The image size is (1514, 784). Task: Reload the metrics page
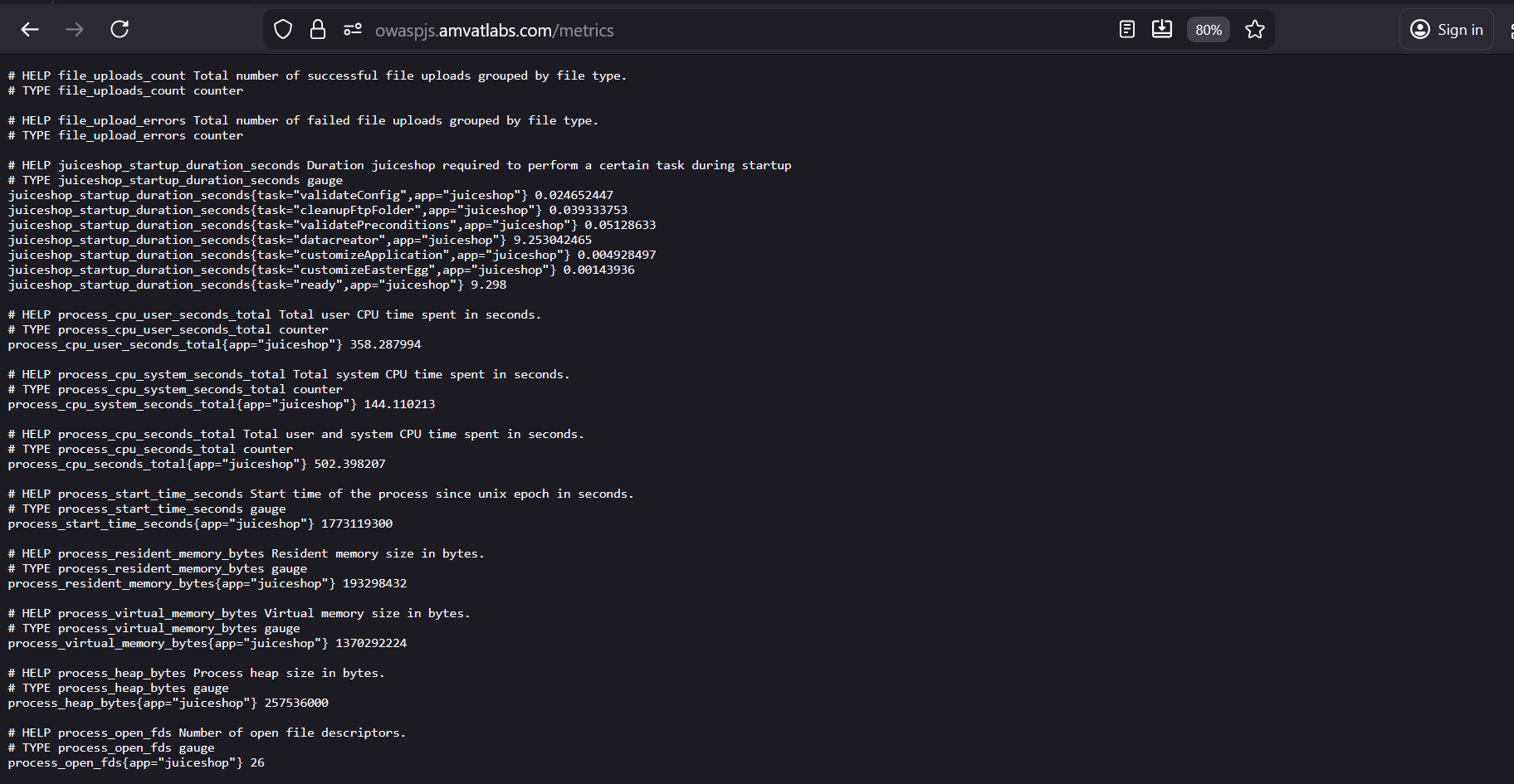[x=120, y=30]
